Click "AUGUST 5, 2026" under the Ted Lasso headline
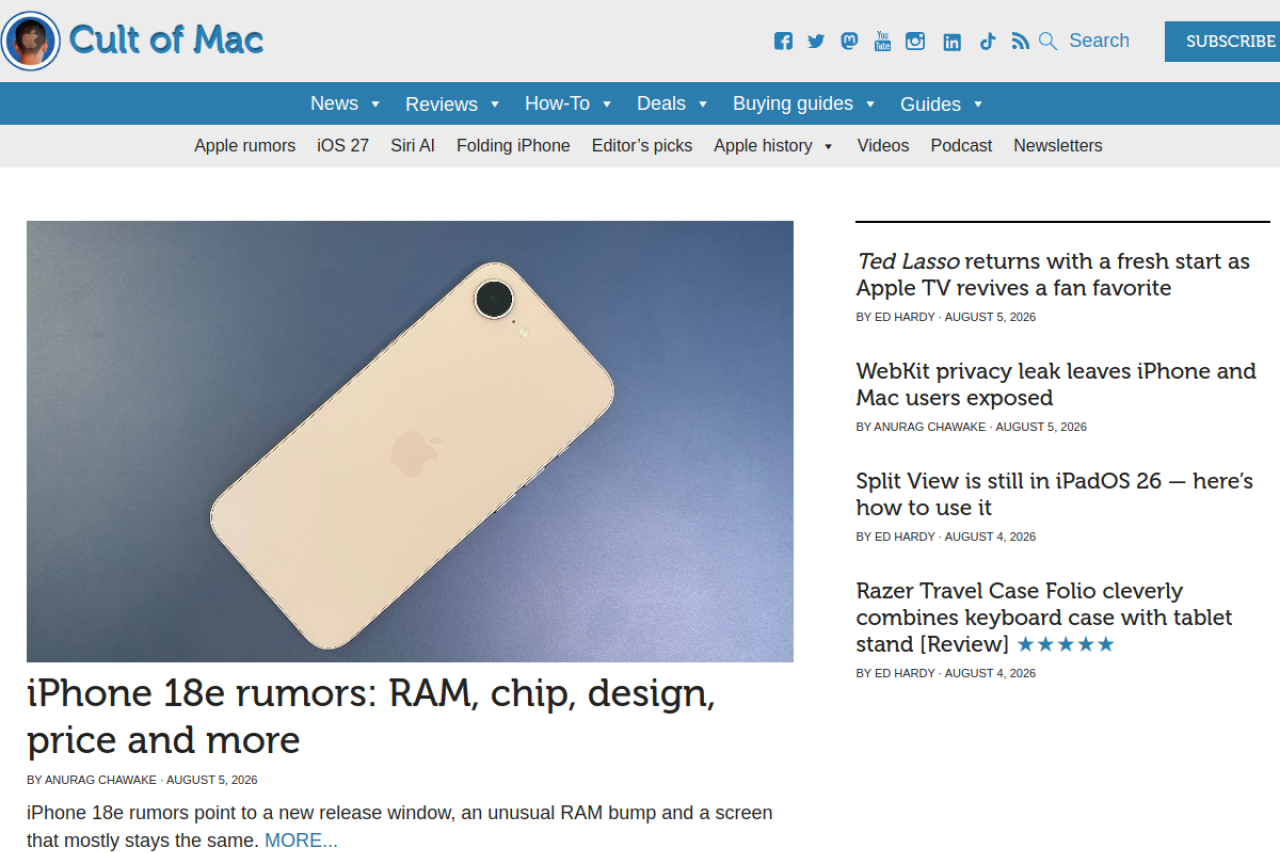This screenshot has width=1280, height=853. tap(990, 317)
